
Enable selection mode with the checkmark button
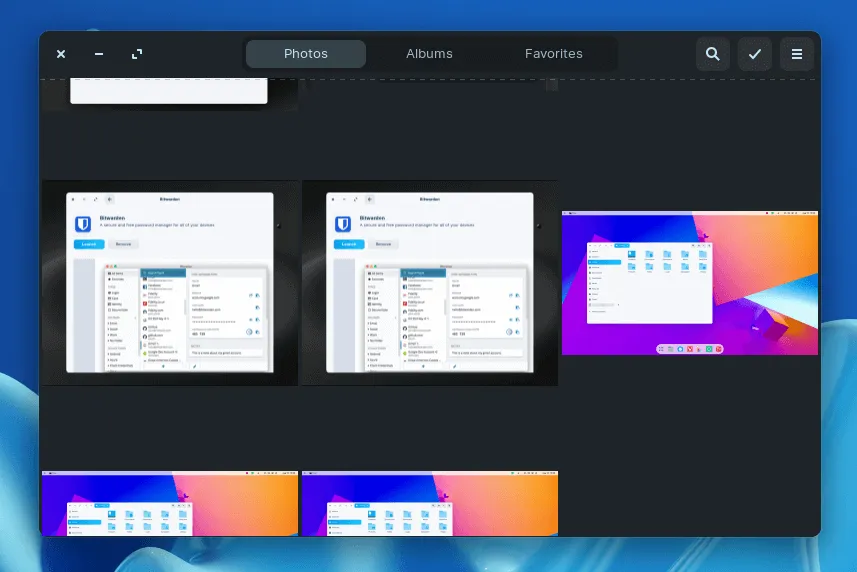pos(754,54)
